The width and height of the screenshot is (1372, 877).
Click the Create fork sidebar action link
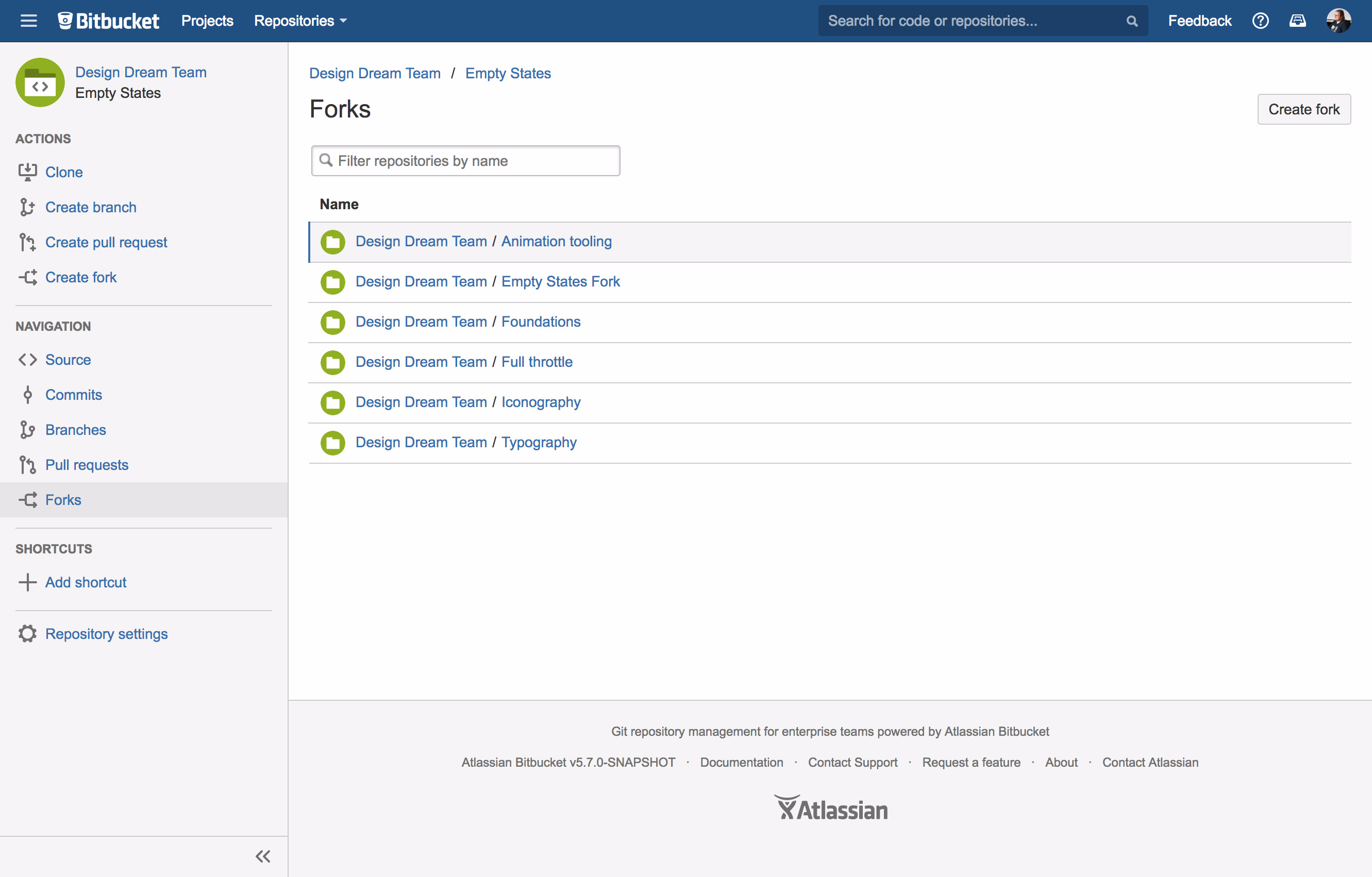81,277
